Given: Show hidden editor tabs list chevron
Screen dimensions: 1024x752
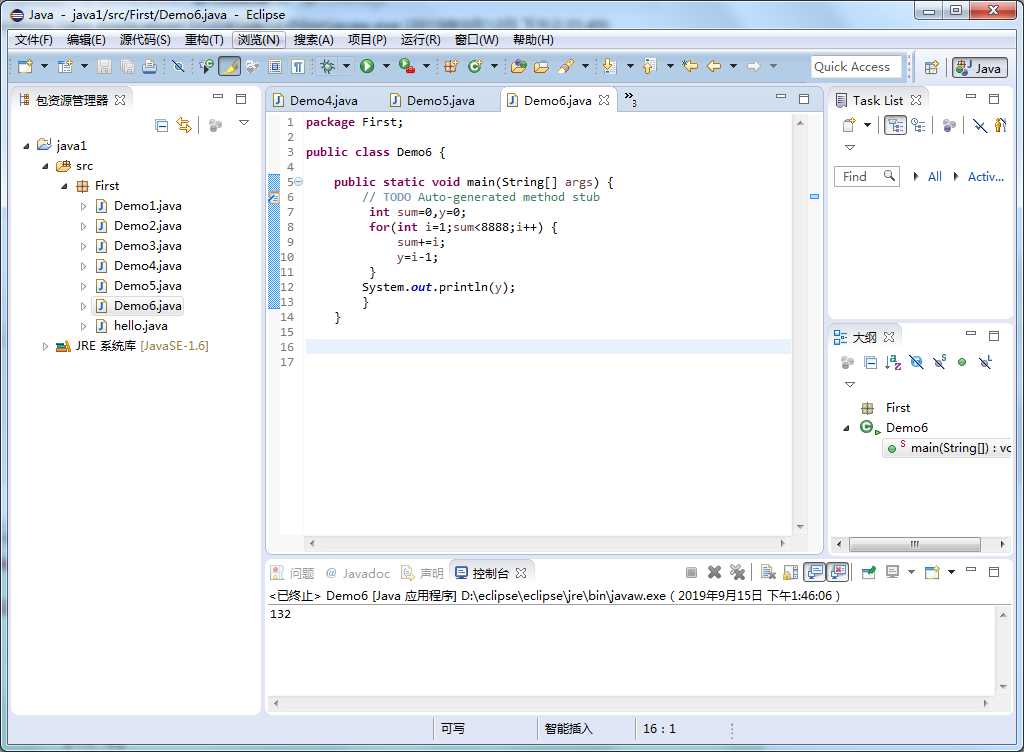Looking at the screenshot, I should (630, 99).
